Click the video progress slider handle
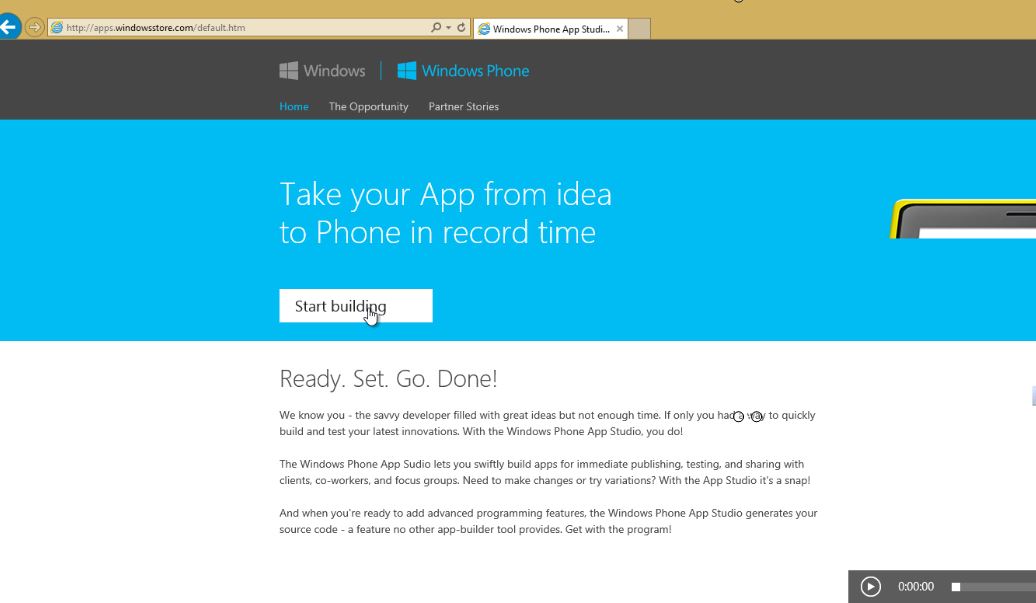The image size is (1036, 603). [x=955, y=586]
